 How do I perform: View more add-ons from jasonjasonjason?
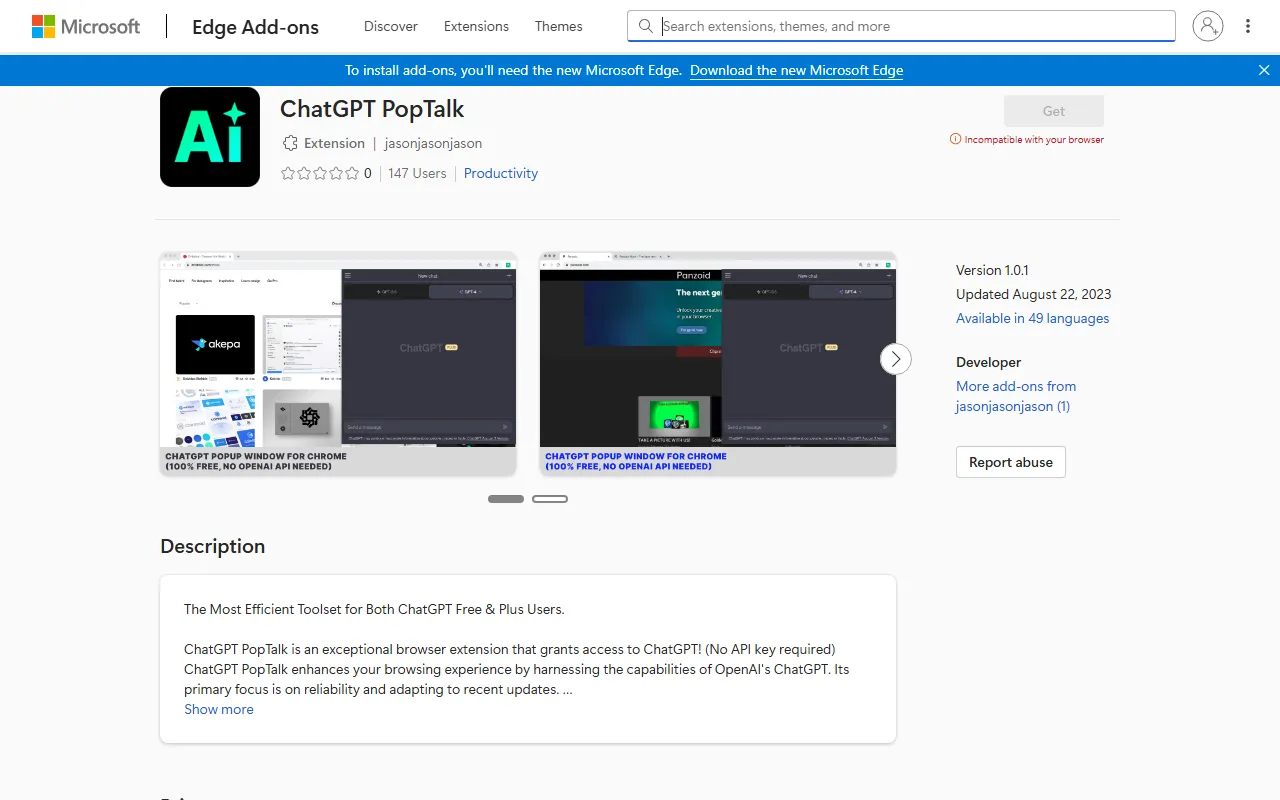[1016, 396]
